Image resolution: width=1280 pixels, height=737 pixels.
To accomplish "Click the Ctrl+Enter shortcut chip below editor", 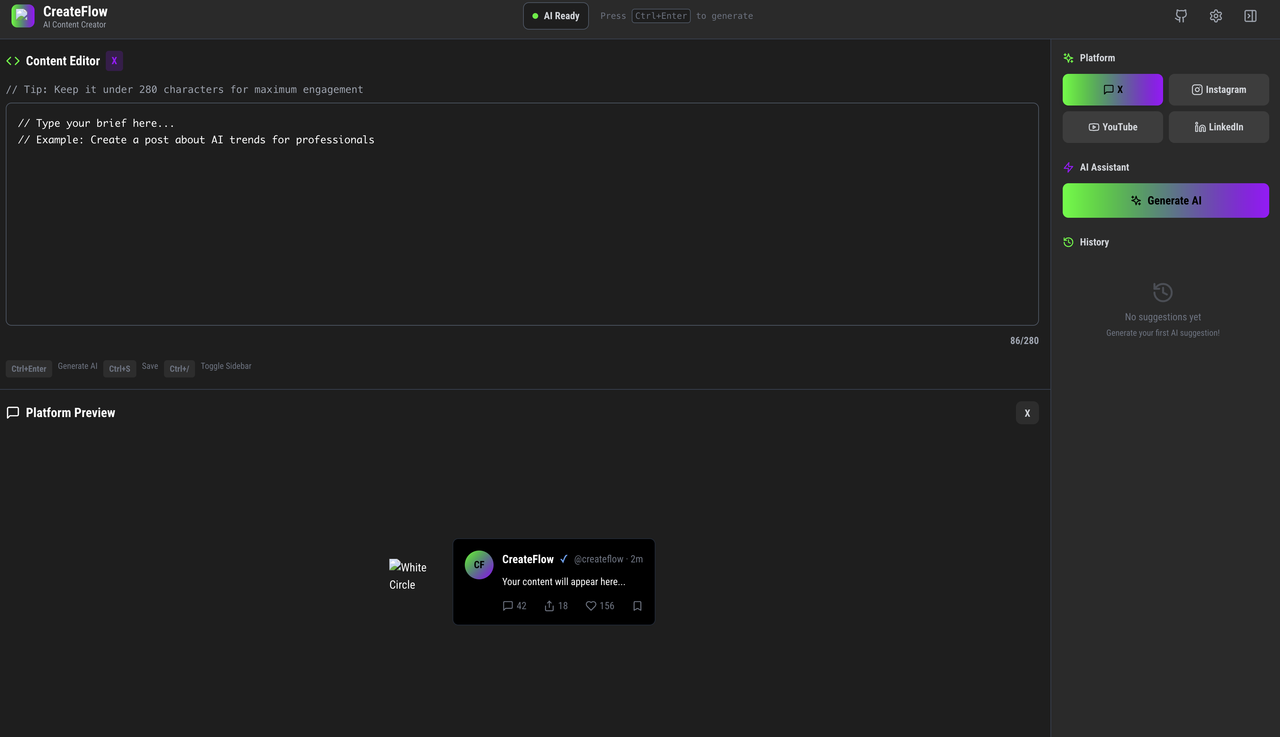I will [29, 369].
